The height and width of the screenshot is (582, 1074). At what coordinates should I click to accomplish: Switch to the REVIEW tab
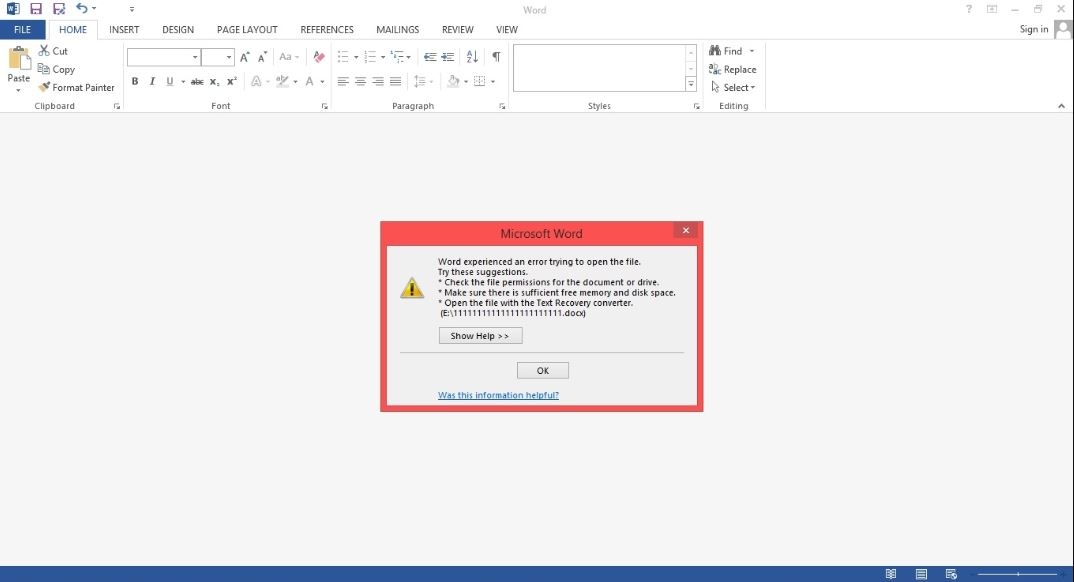458,29
